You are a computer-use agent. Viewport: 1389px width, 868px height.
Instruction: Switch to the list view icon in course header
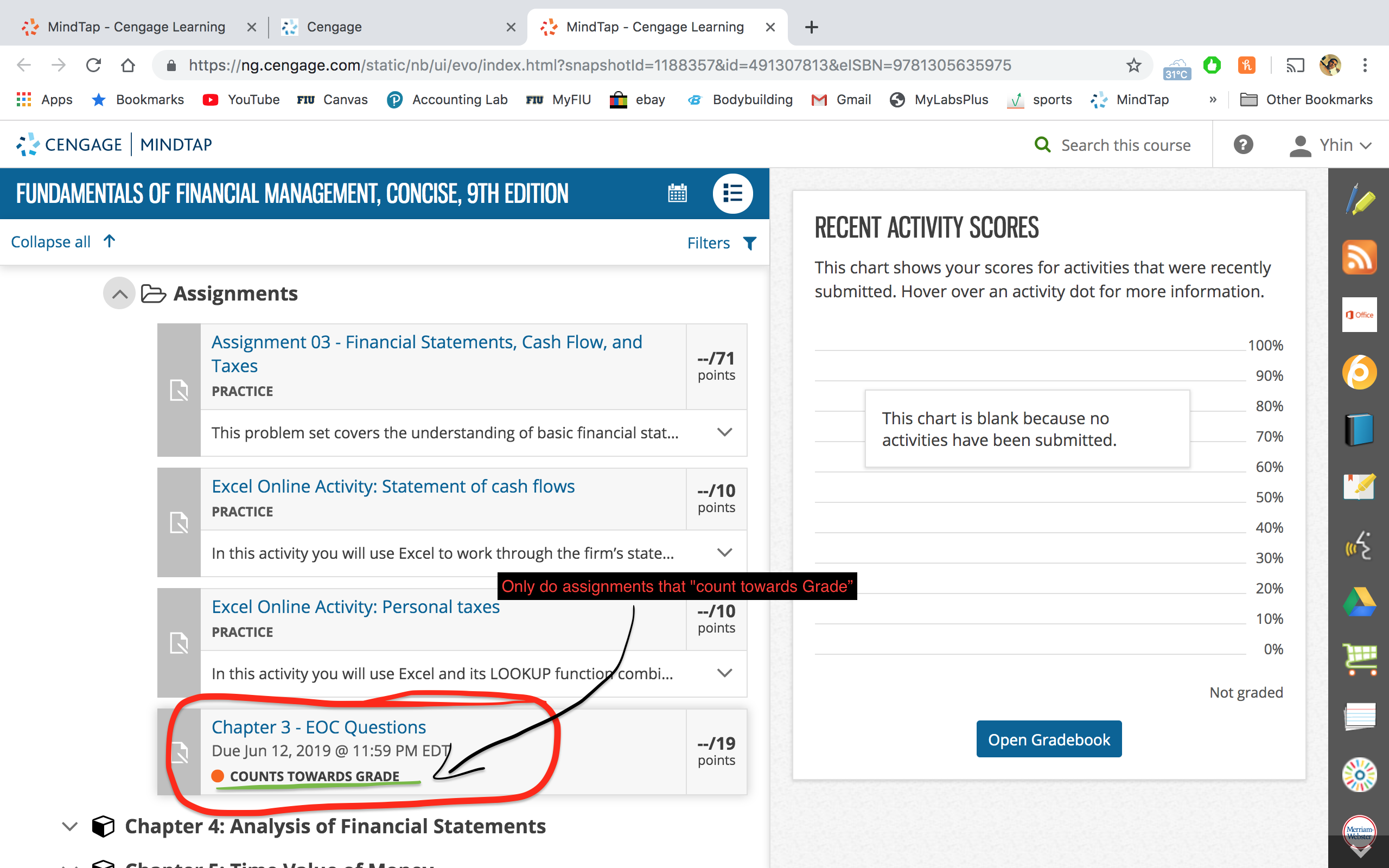pos(732,194)
